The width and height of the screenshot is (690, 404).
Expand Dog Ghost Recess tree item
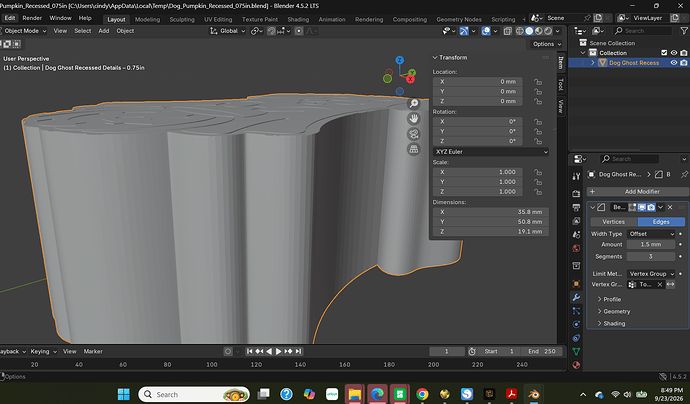click(x=593, y=63)
